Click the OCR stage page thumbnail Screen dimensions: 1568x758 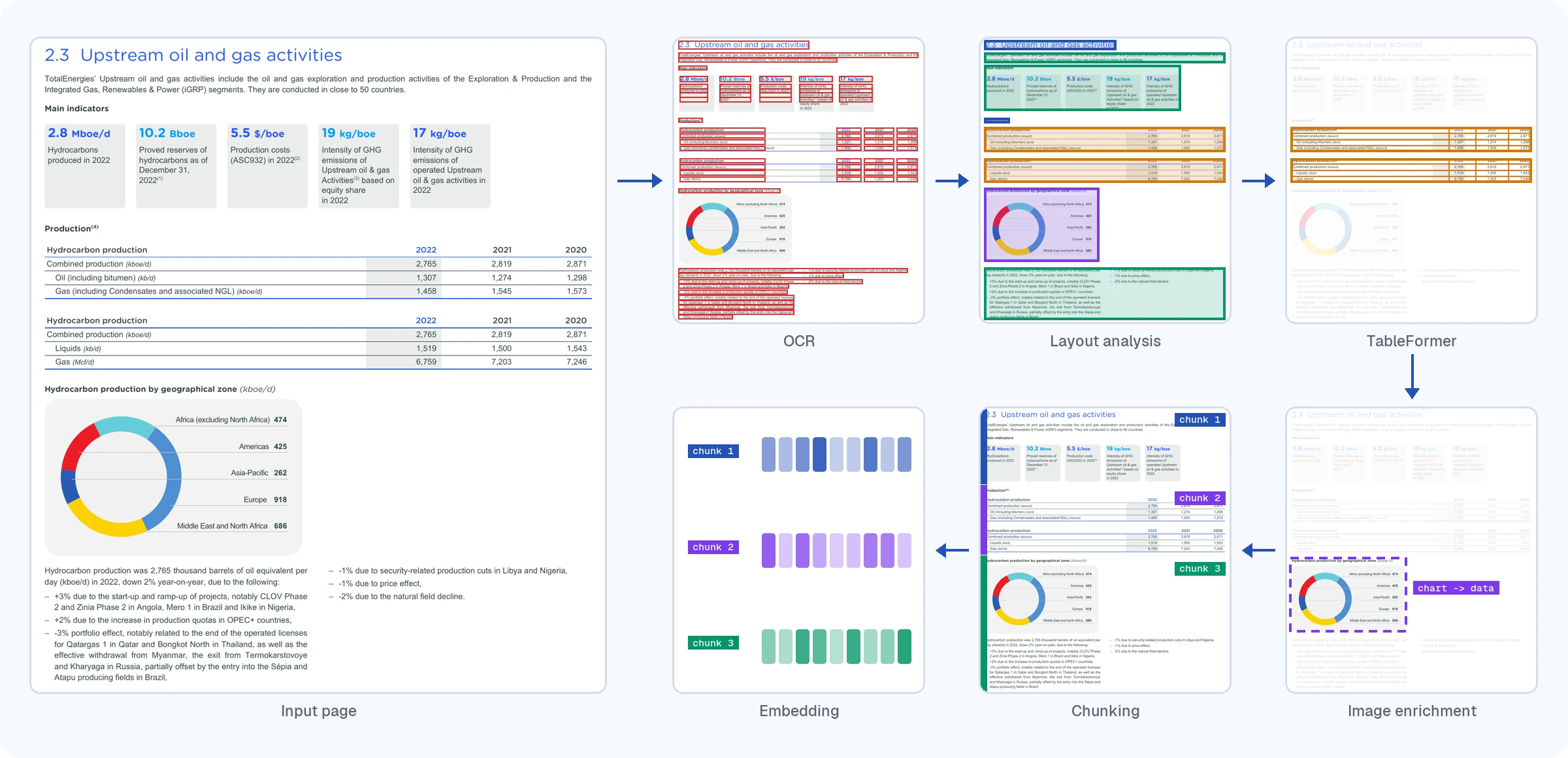pos(798,180)
